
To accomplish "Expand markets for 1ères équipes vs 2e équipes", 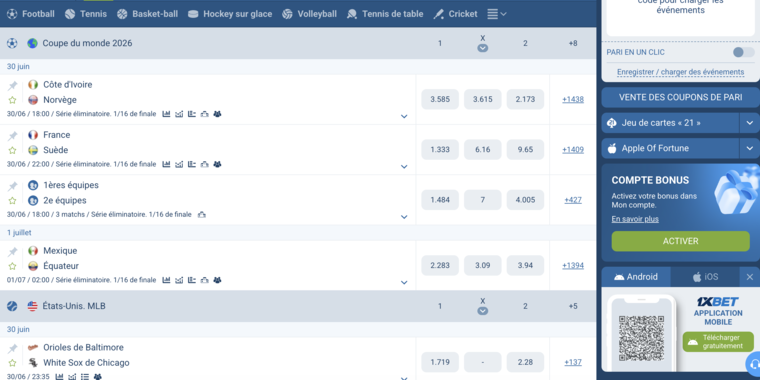I will [x=404, y=217].
